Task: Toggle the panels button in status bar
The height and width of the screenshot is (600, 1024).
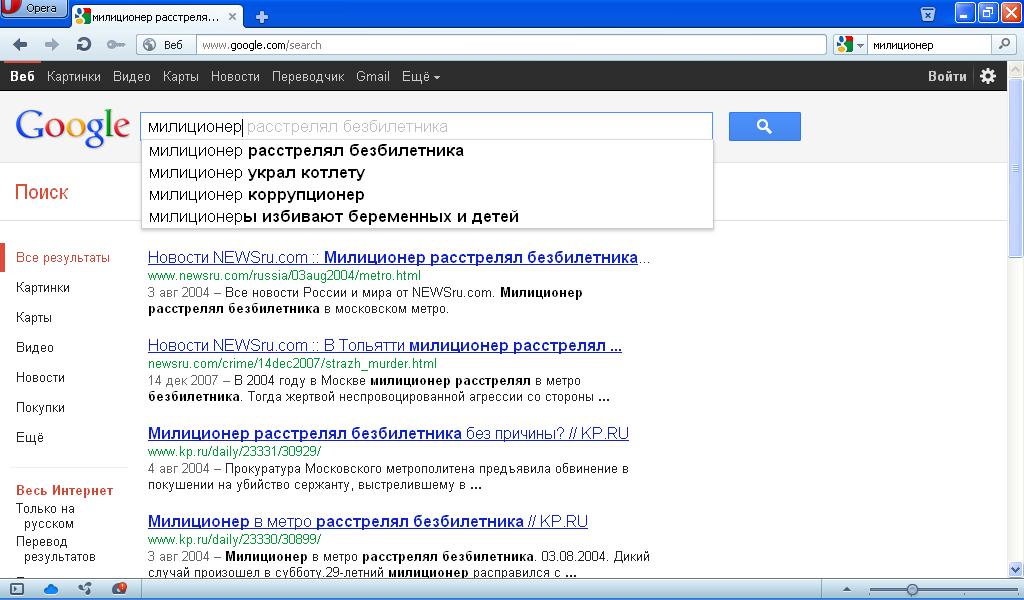Action: click(x=17, y=589)
